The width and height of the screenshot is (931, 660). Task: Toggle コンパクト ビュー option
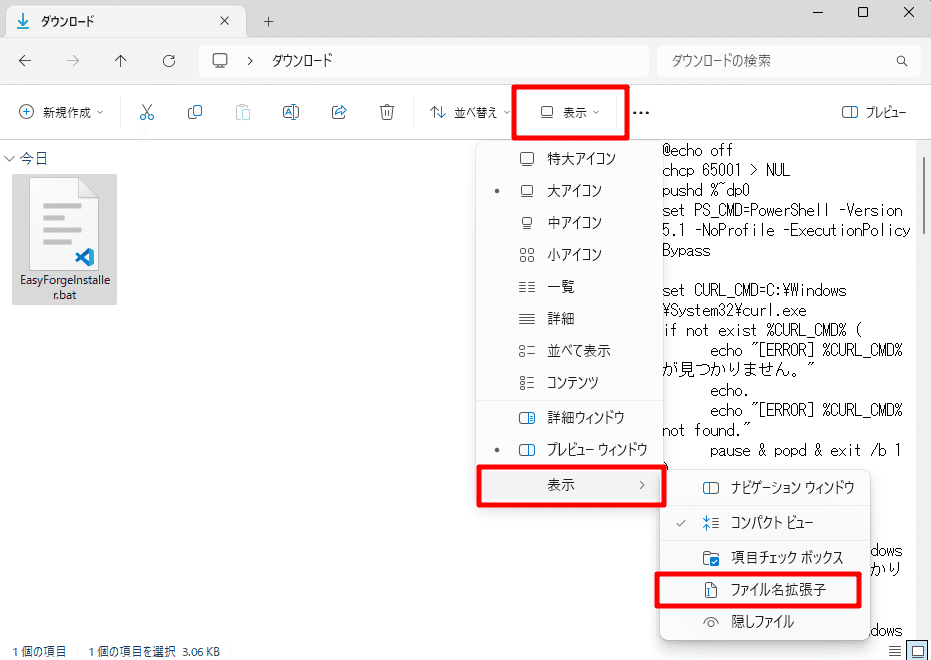click(765, 523)
